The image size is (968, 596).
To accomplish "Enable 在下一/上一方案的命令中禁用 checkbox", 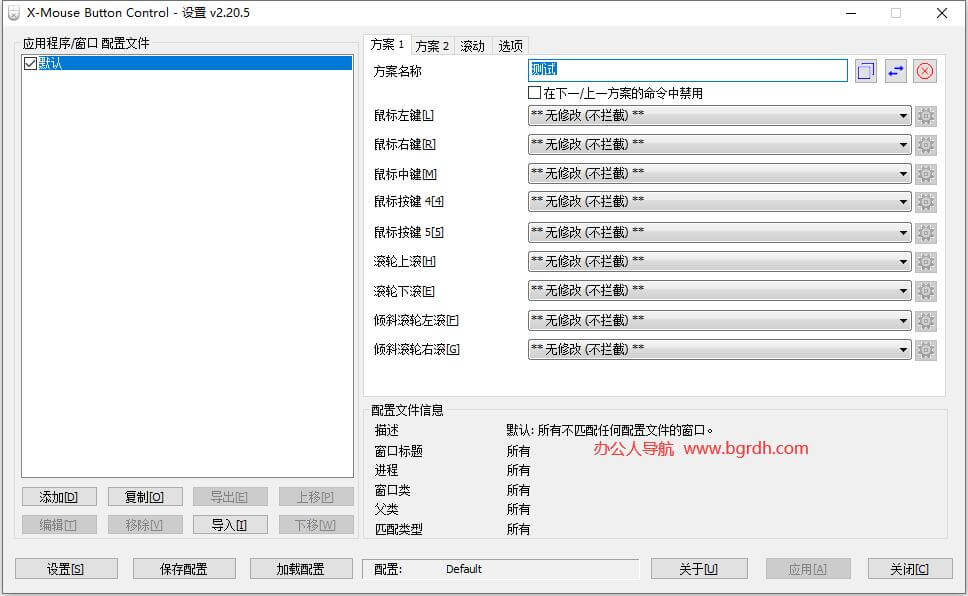I will point(535,93).
